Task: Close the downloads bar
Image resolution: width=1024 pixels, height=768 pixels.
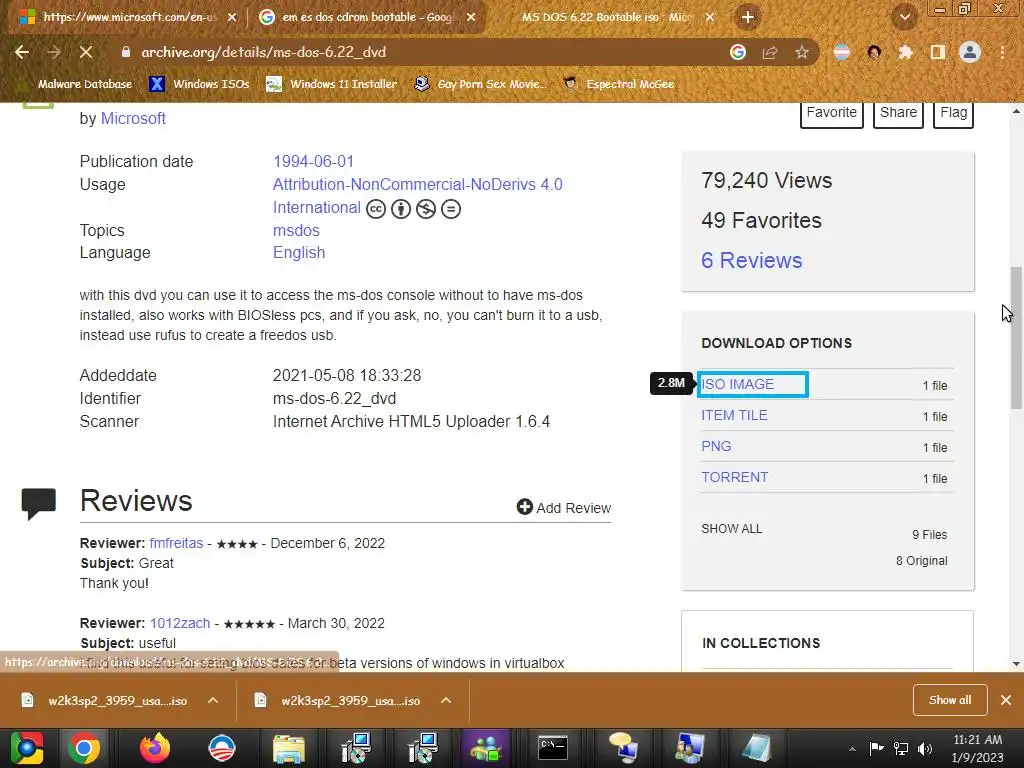Action: (1006, 700)
